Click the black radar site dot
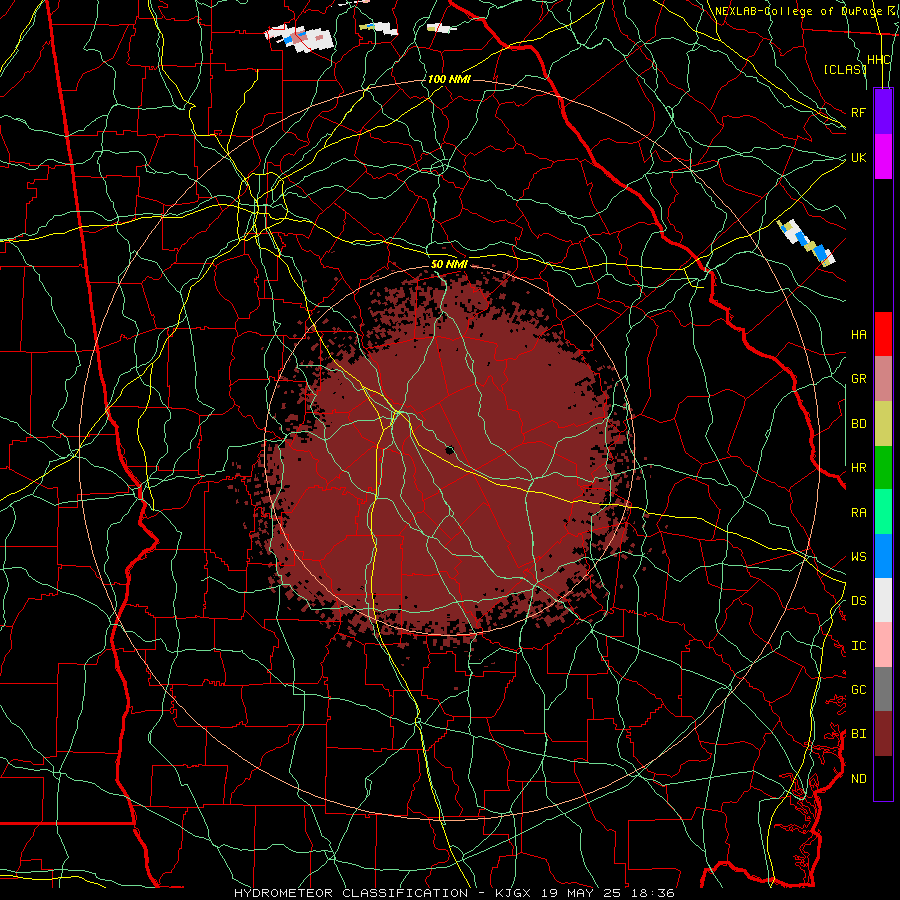Screen dimensions: 900x900 click(450, 450)
